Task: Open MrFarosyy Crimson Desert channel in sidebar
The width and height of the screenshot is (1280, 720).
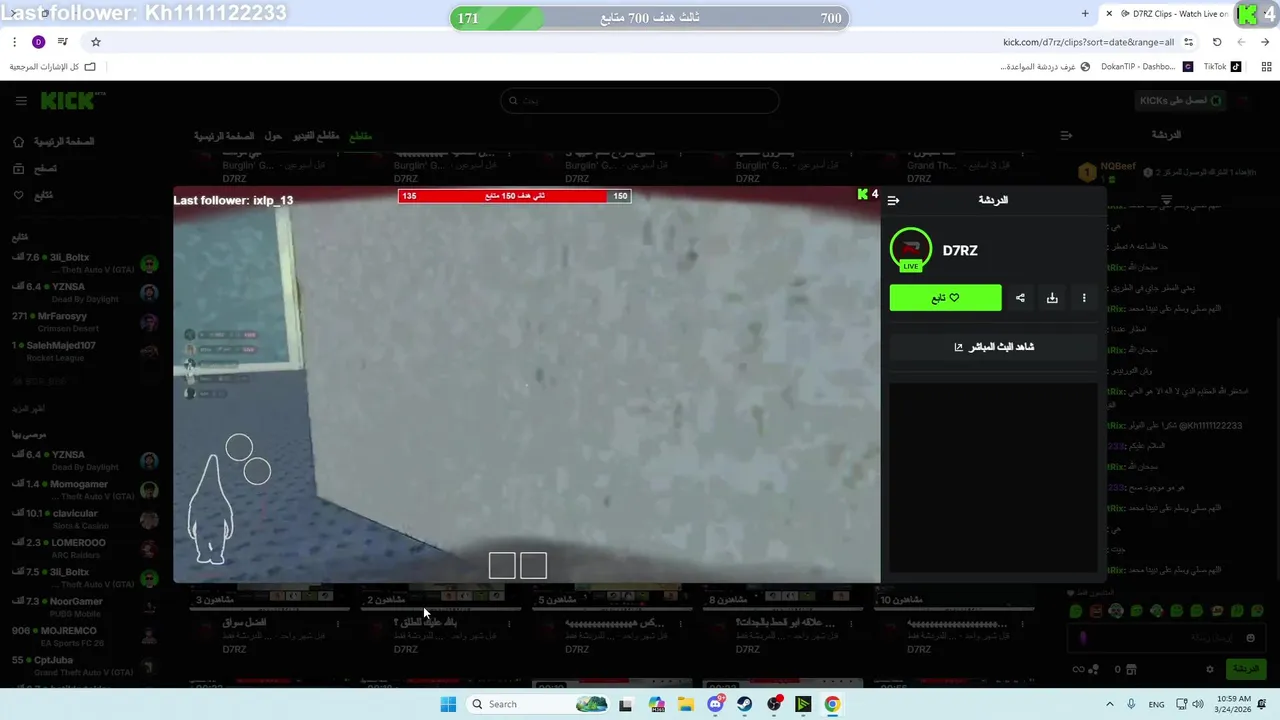Action: tap(85, 323)
